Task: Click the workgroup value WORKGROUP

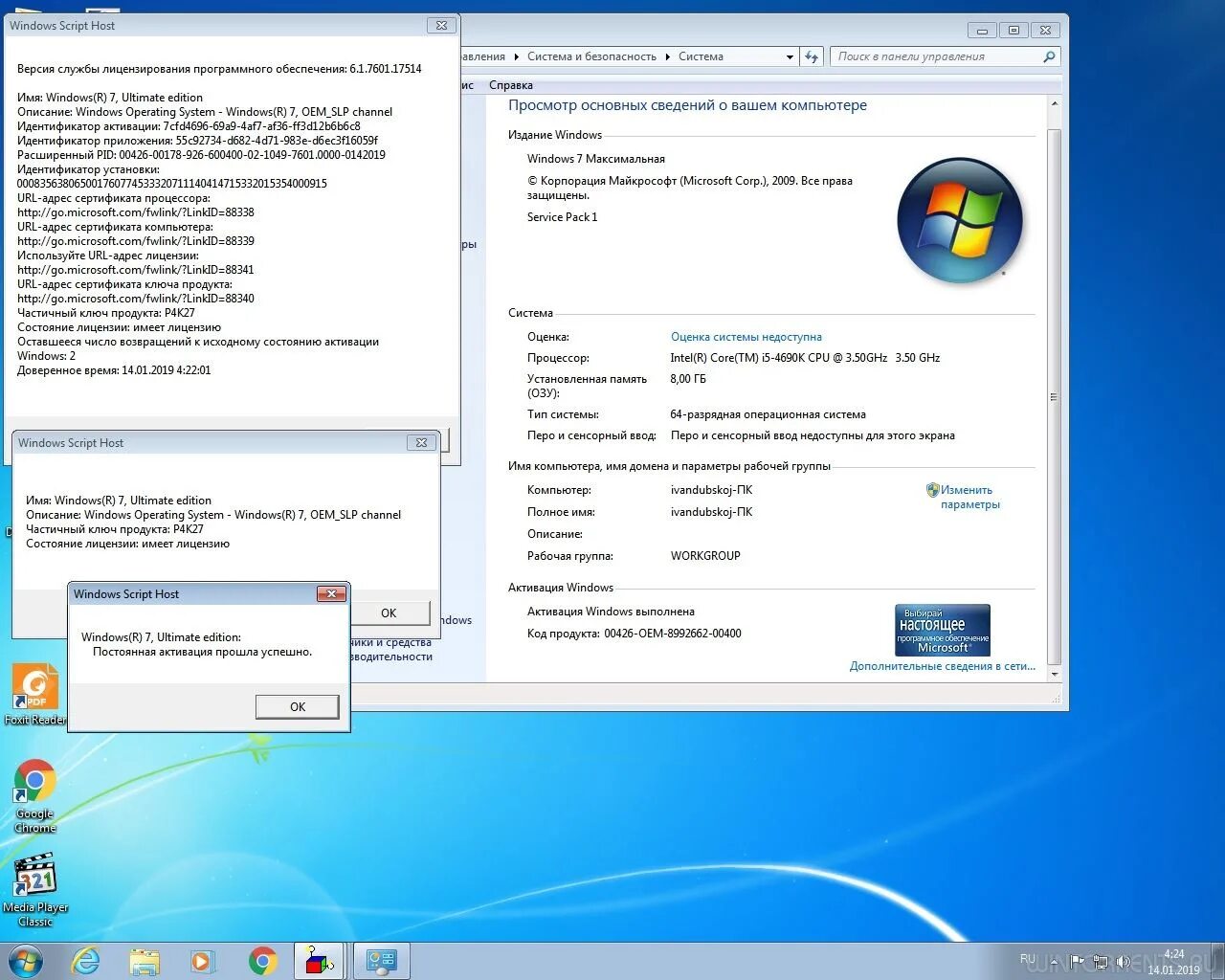Action: [x=705, y=556]
